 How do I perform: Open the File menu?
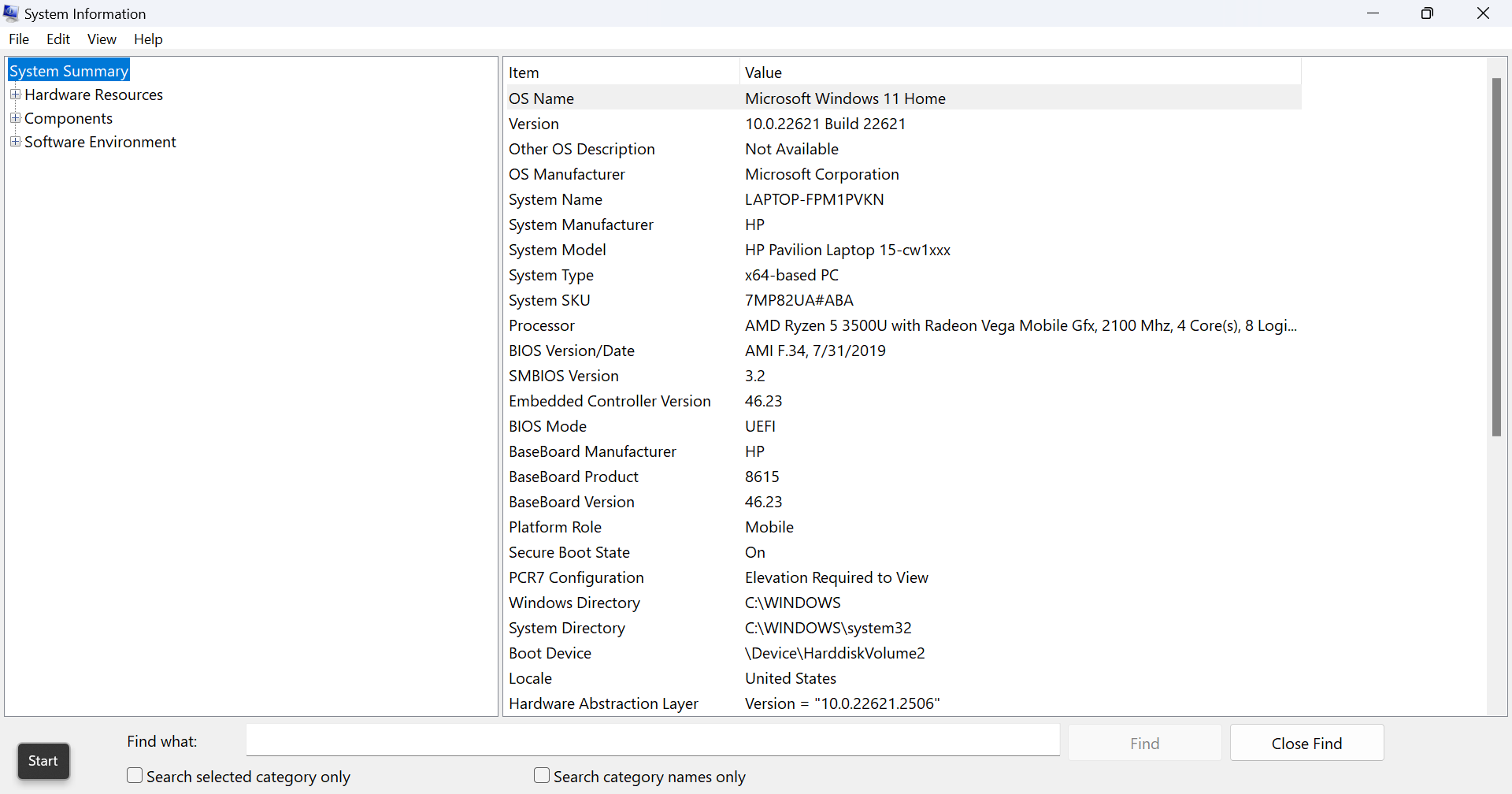click(19, 39)
